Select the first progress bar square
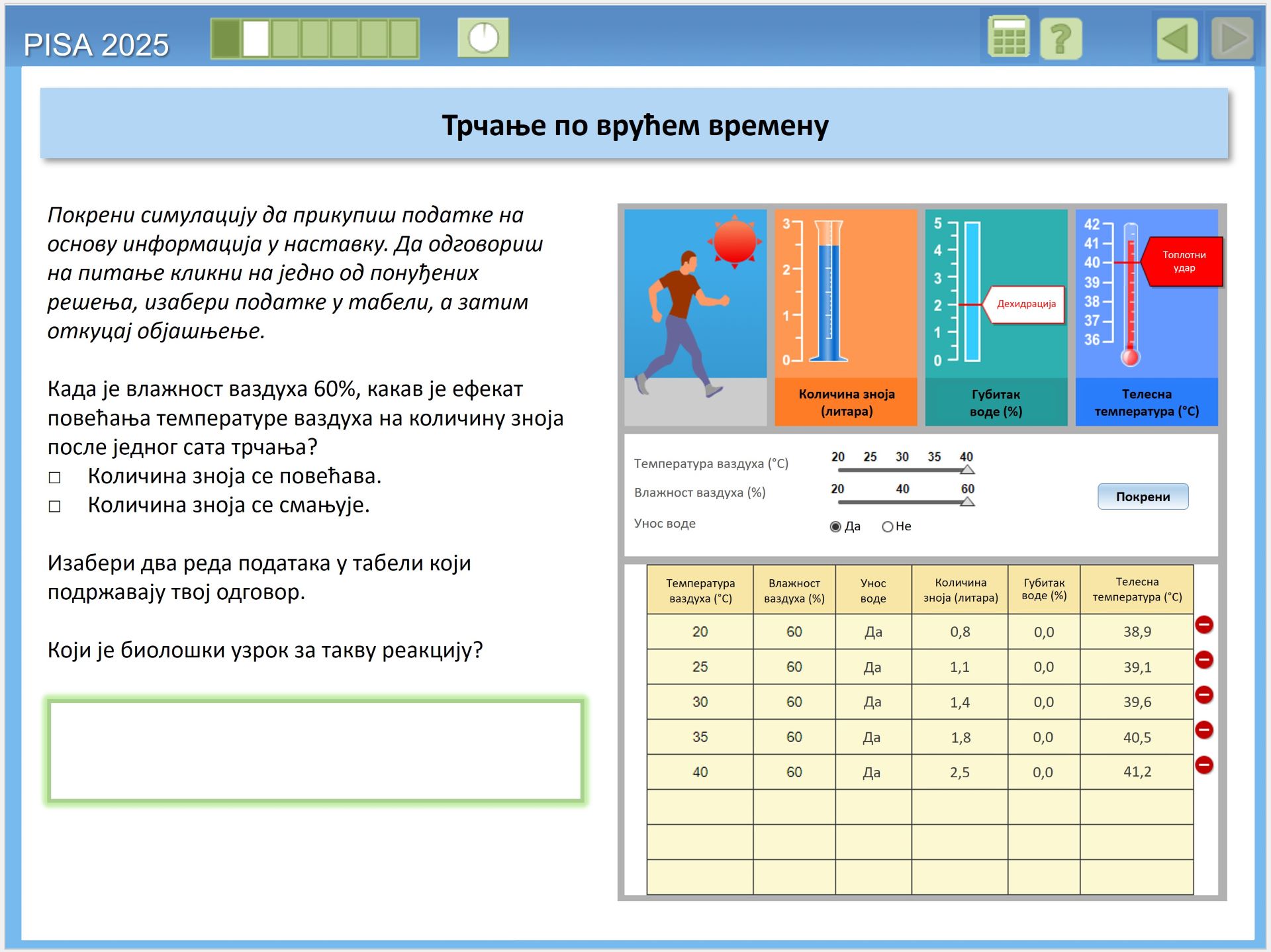This screenshot has width=1271, height=952. pyautogui.click(x=226, y=38)
